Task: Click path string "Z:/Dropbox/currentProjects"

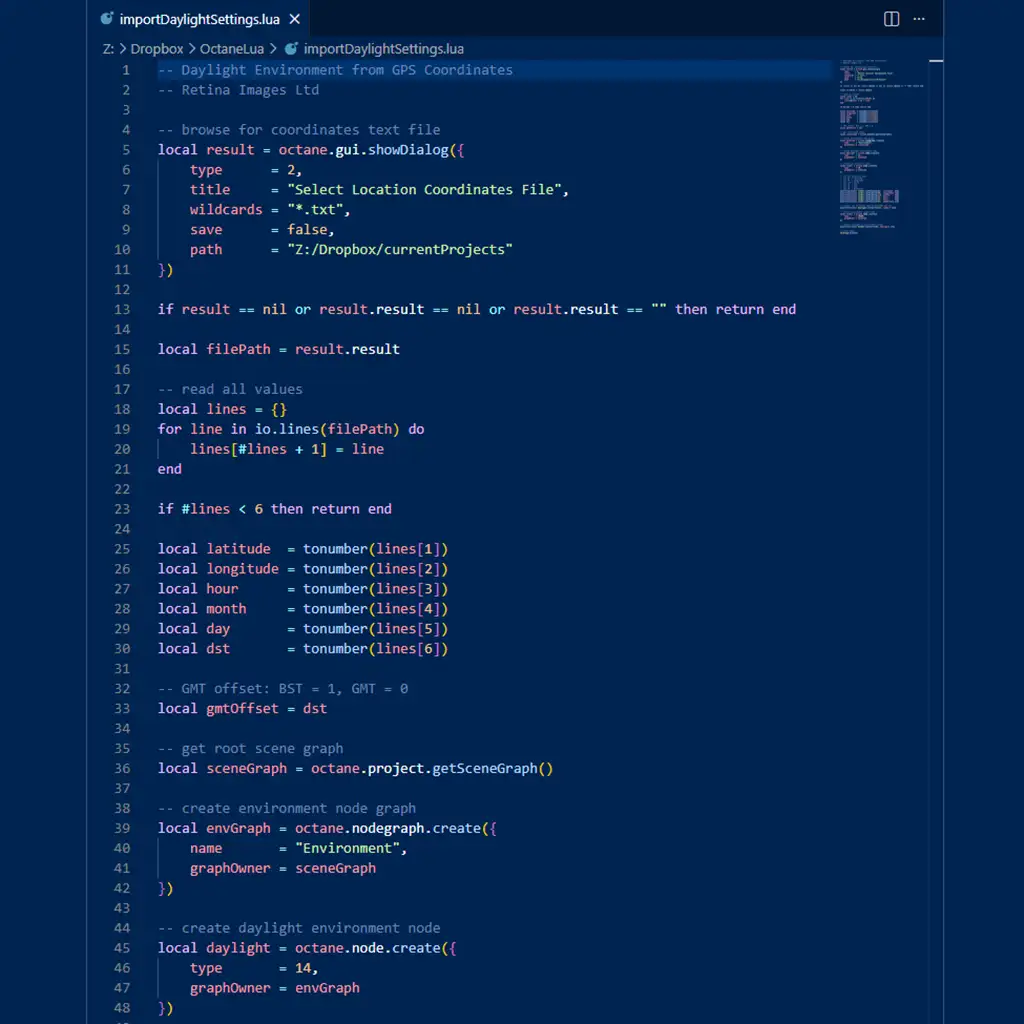Action: point(400,249)
